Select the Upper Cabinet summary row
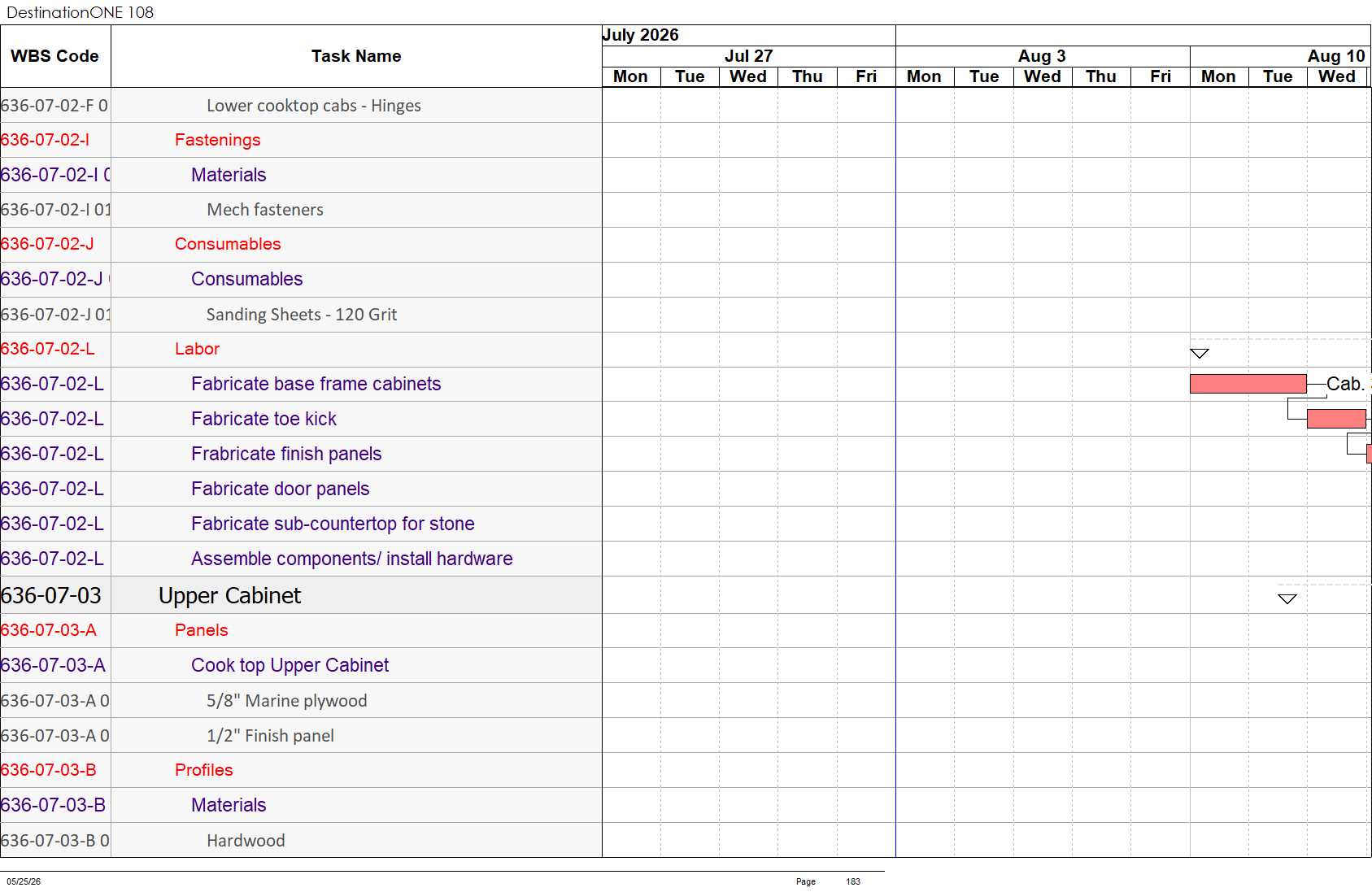Viewport: 1372px width, 892px height. pos(301,595)
